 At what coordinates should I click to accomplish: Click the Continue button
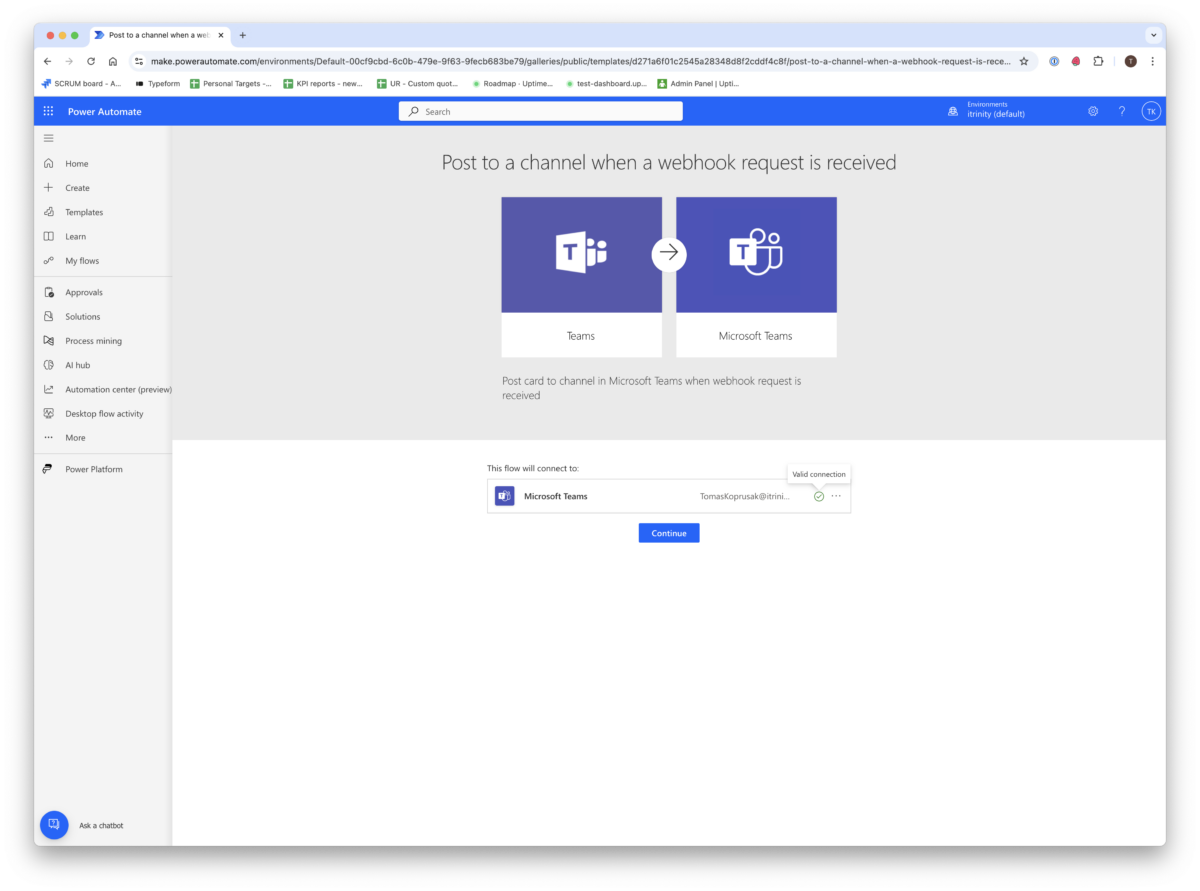coord(668,532)
